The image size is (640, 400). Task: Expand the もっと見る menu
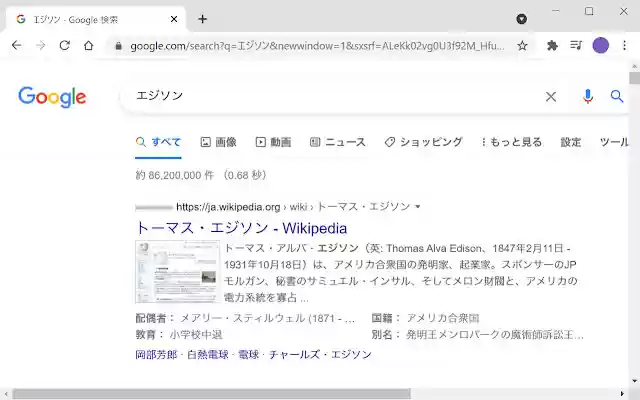coord(511,142)
